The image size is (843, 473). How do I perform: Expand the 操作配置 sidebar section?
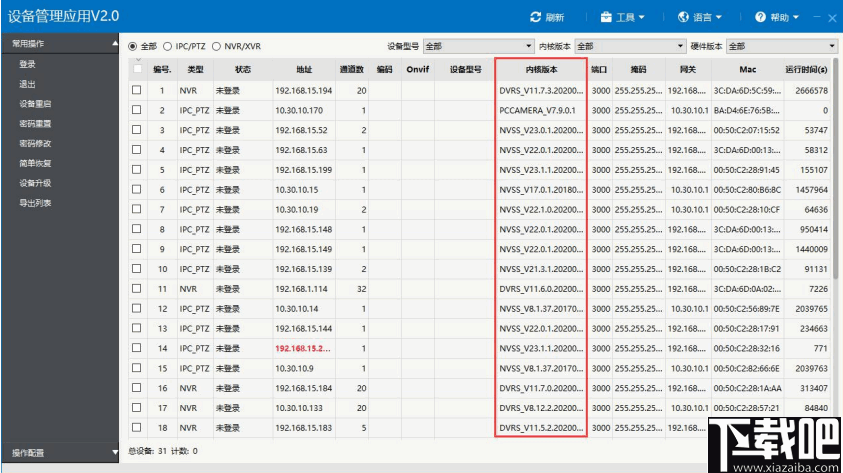coord(115,453)
